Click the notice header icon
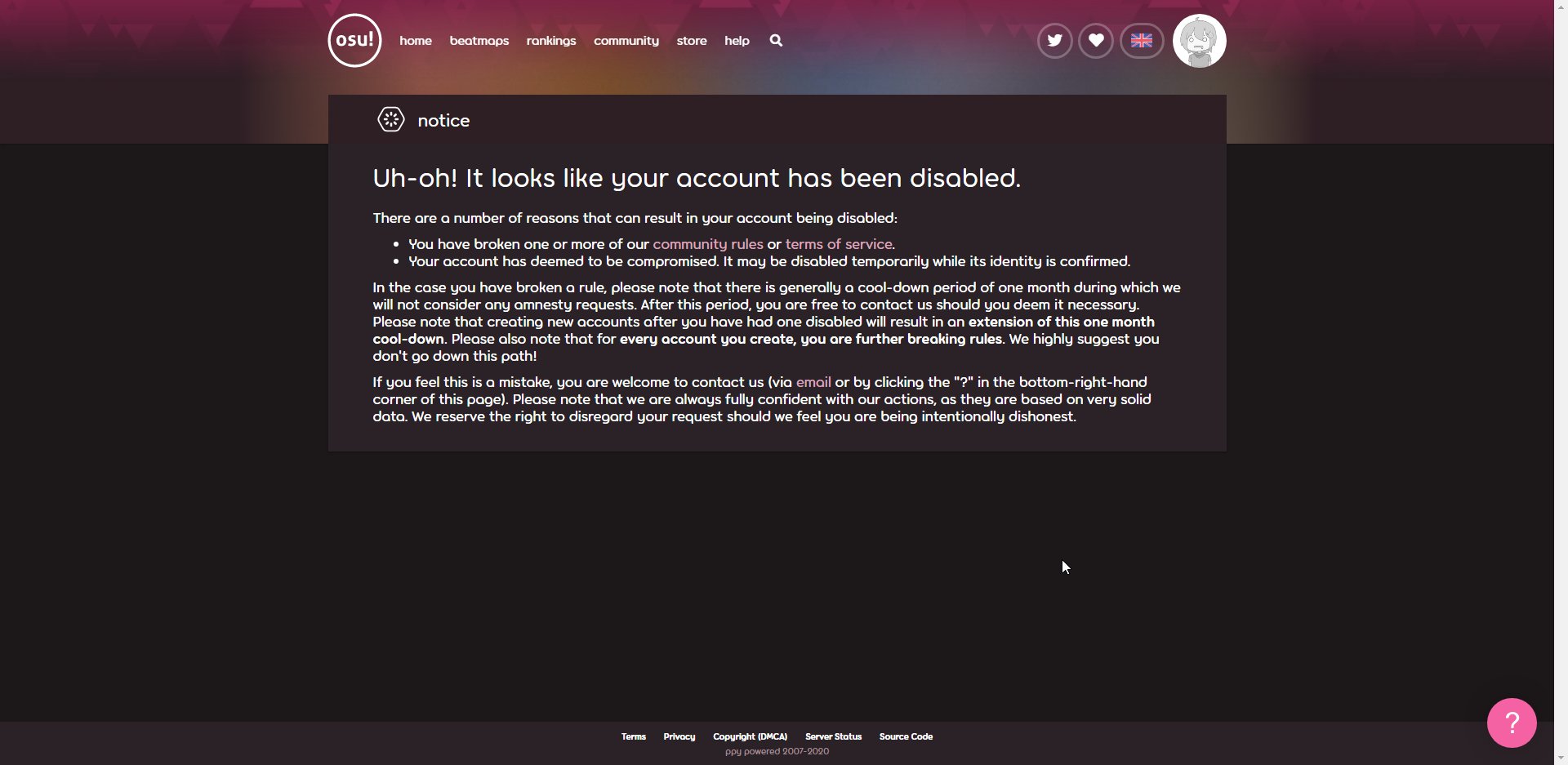 [x=390, y=119]
